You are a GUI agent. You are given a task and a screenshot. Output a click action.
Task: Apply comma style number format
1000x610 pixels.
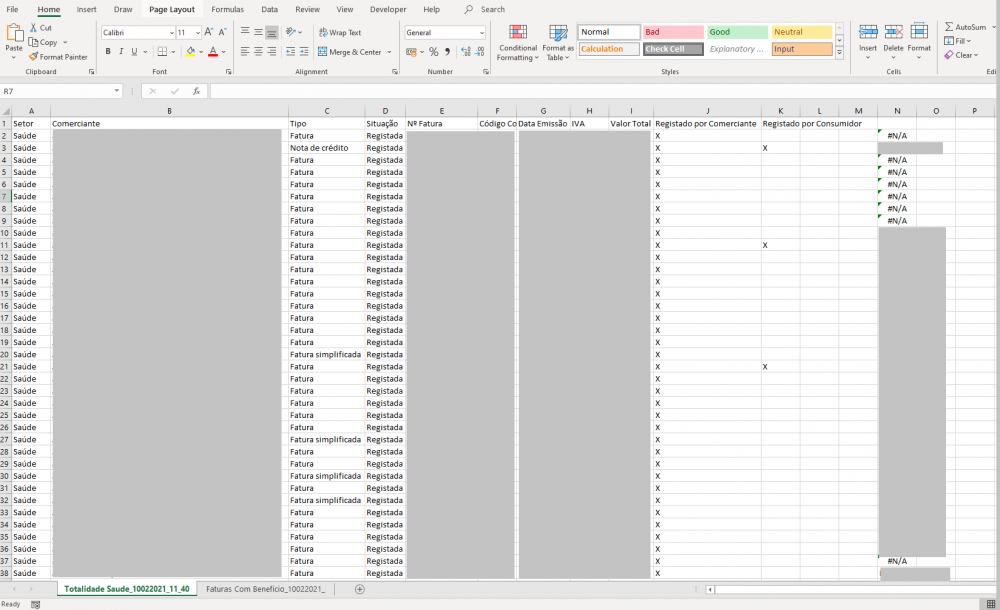click(x=447, y=52)
